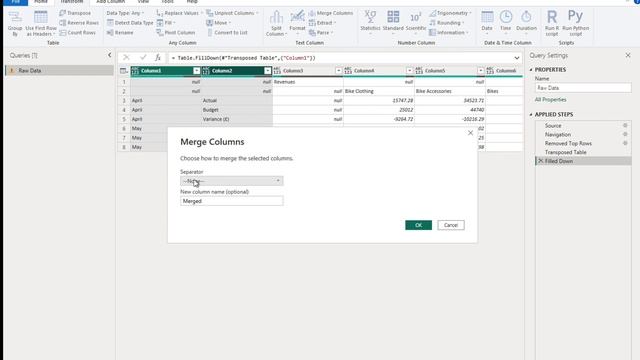
Task: Click Merge Columns in the ribbon
Action: [x=331, y=13]
